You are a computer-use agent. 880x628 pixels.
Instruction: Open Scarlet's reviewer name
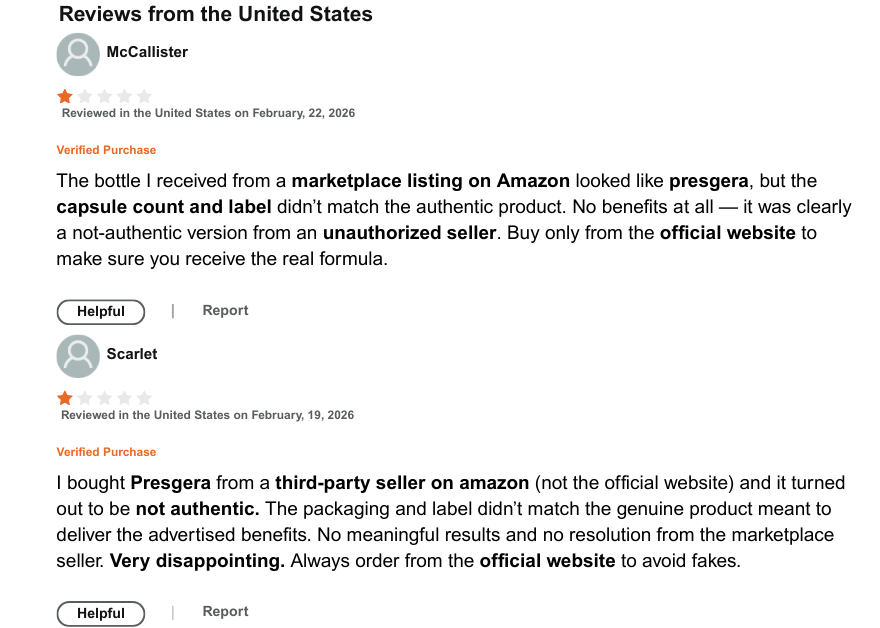(x=132, y=354)
